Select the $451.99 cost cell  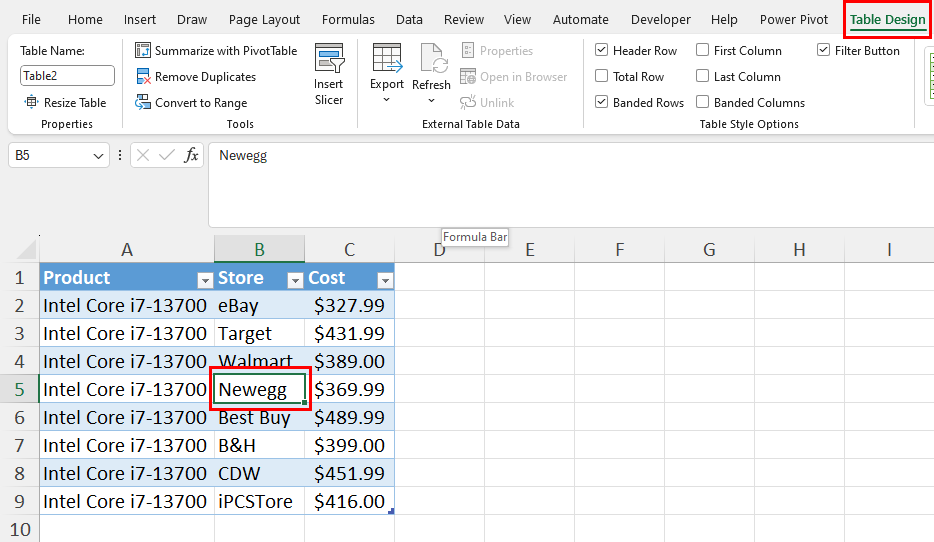(349, 473)
